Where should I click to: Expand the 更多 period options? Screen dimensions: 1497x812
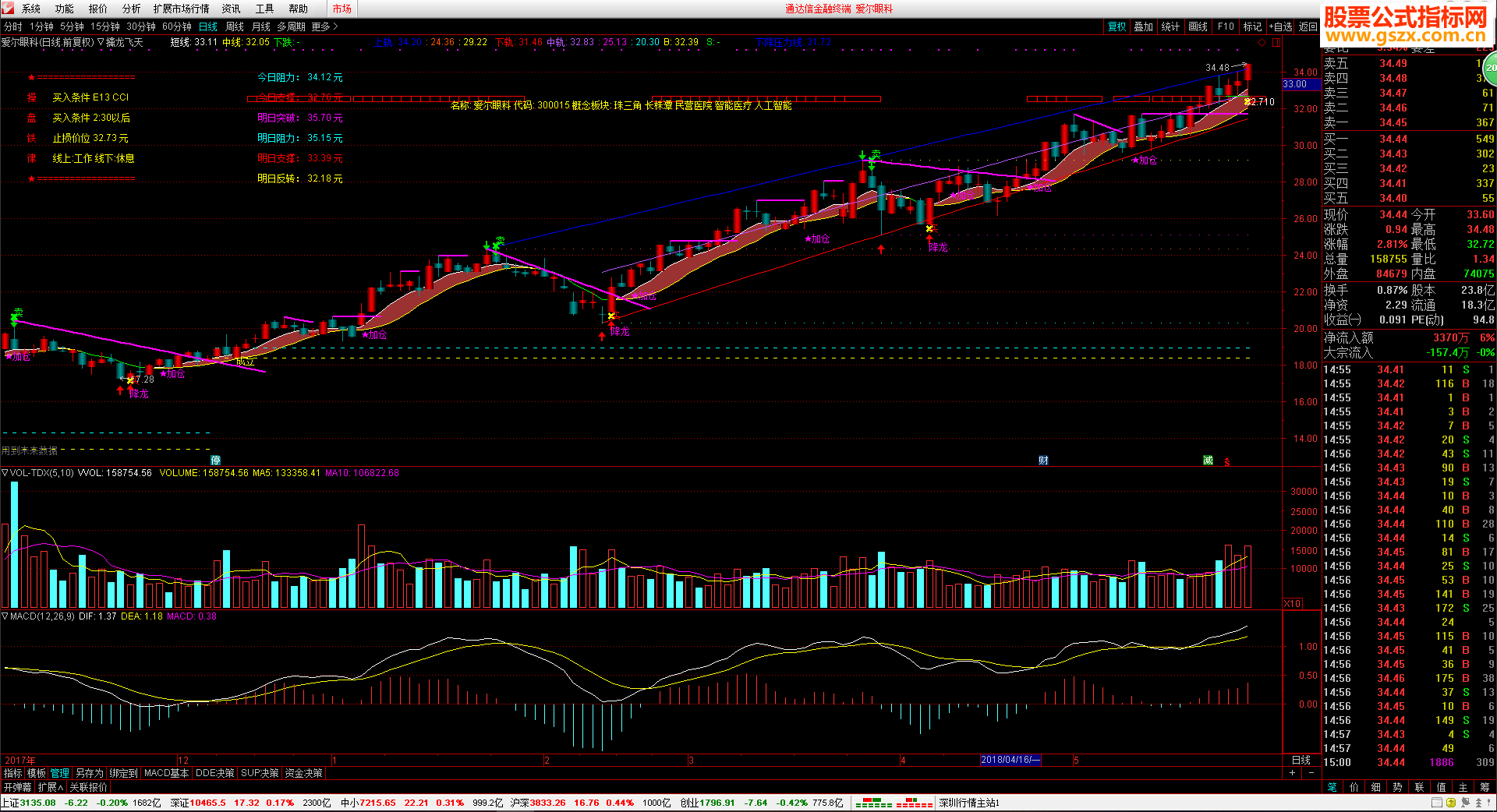(x=325, y=26)
